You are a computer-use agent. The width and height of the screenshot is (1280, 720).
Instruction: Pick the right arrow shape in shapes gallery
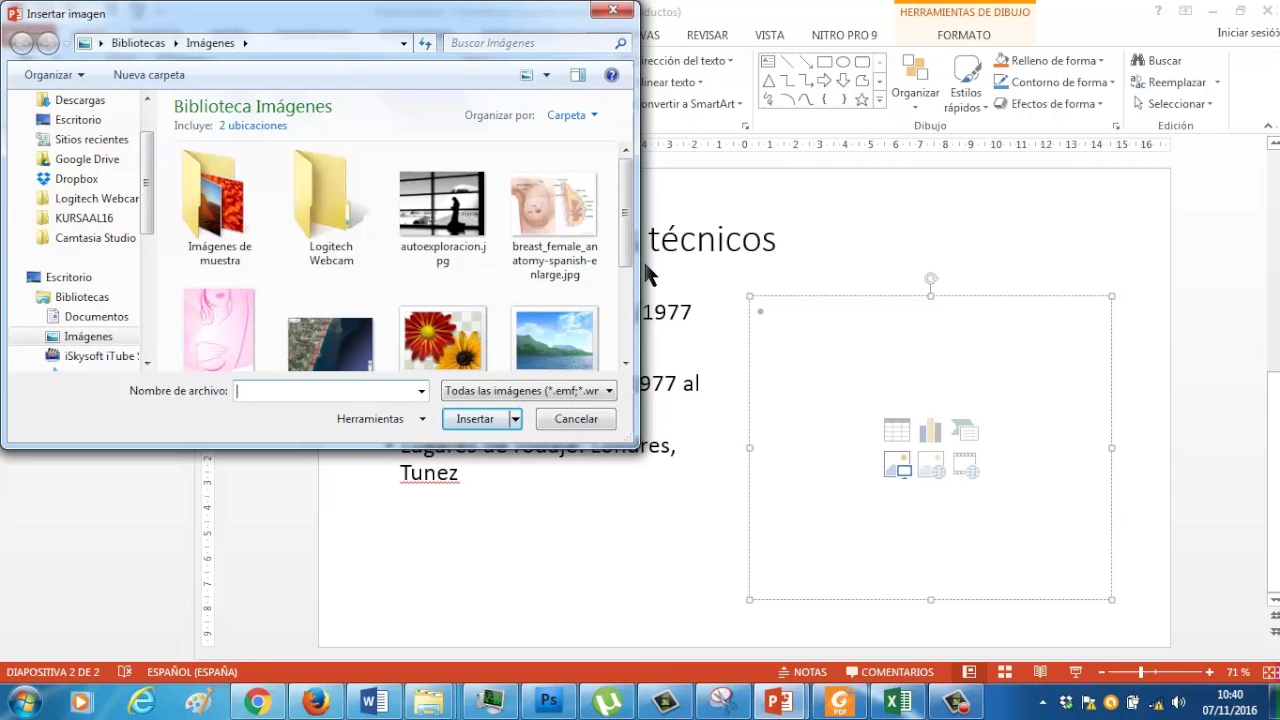coord(825,81)
